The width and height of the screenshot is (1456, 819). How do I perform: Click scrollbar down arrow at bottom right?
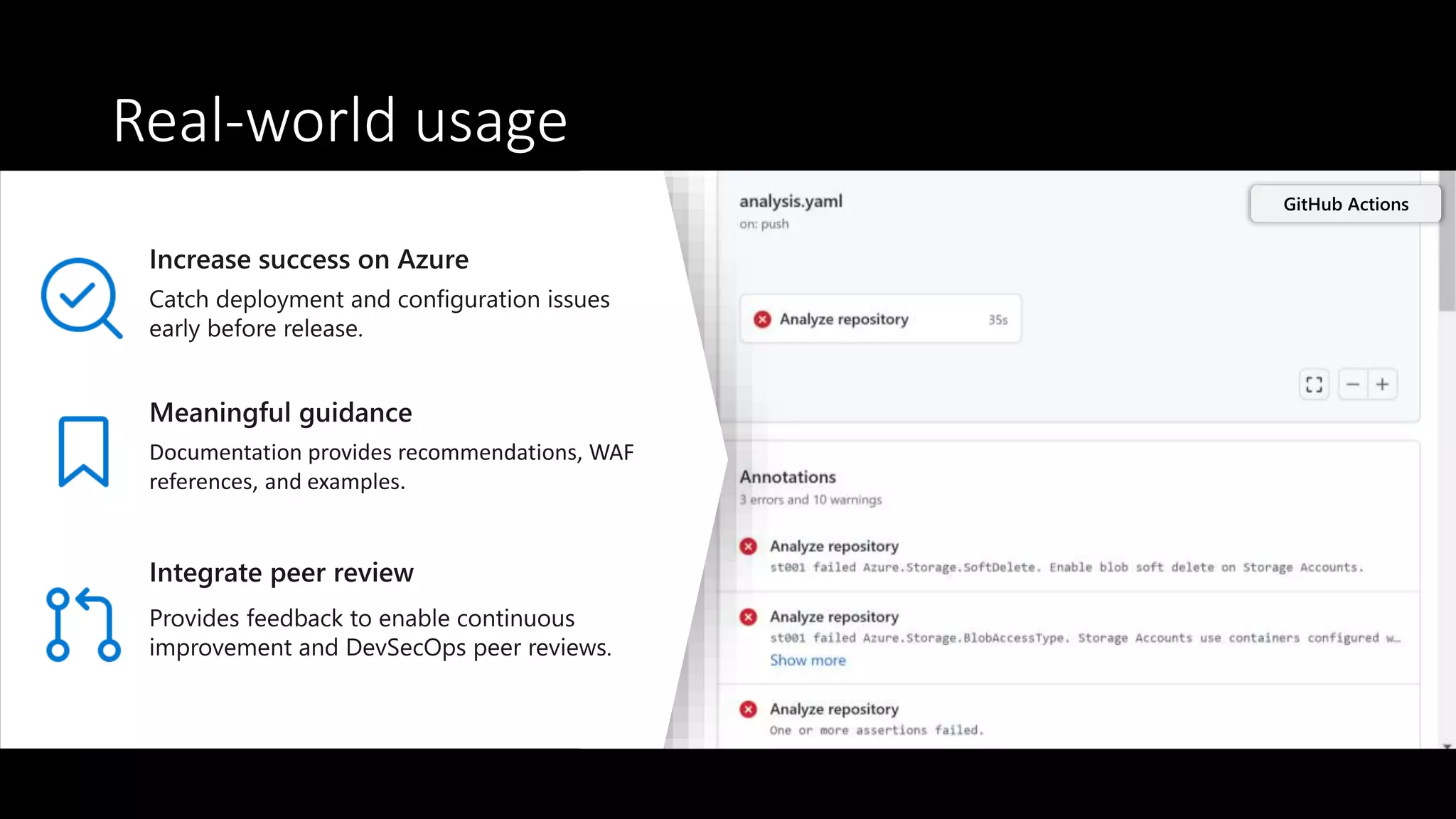[x=1447, y=745]
